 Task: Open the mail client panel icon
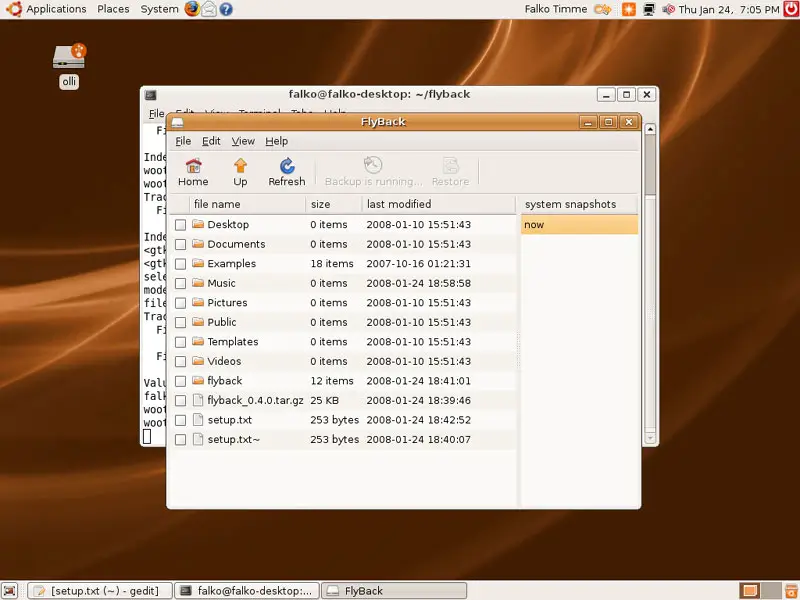(x=209, y=9)
